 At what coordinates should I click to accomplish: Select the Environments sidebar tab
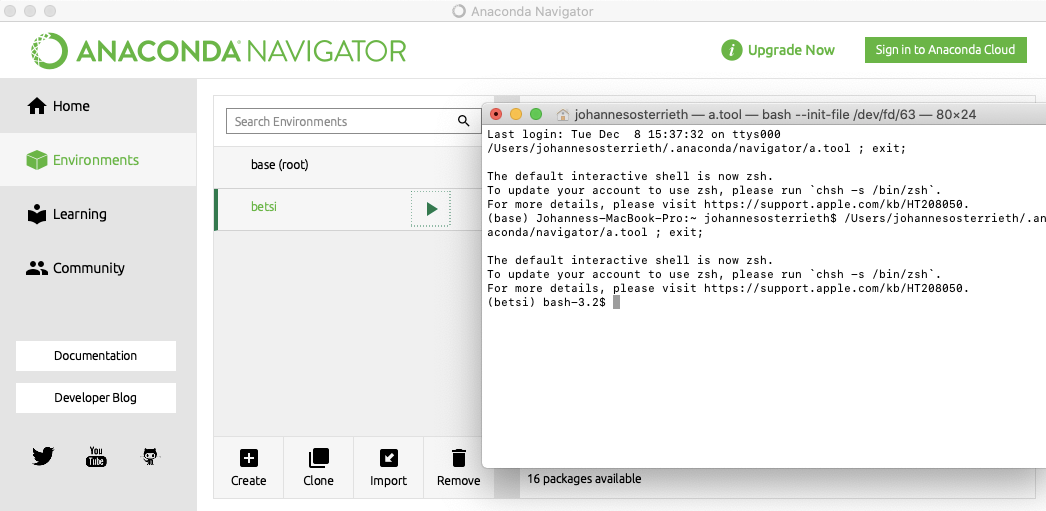98,159
